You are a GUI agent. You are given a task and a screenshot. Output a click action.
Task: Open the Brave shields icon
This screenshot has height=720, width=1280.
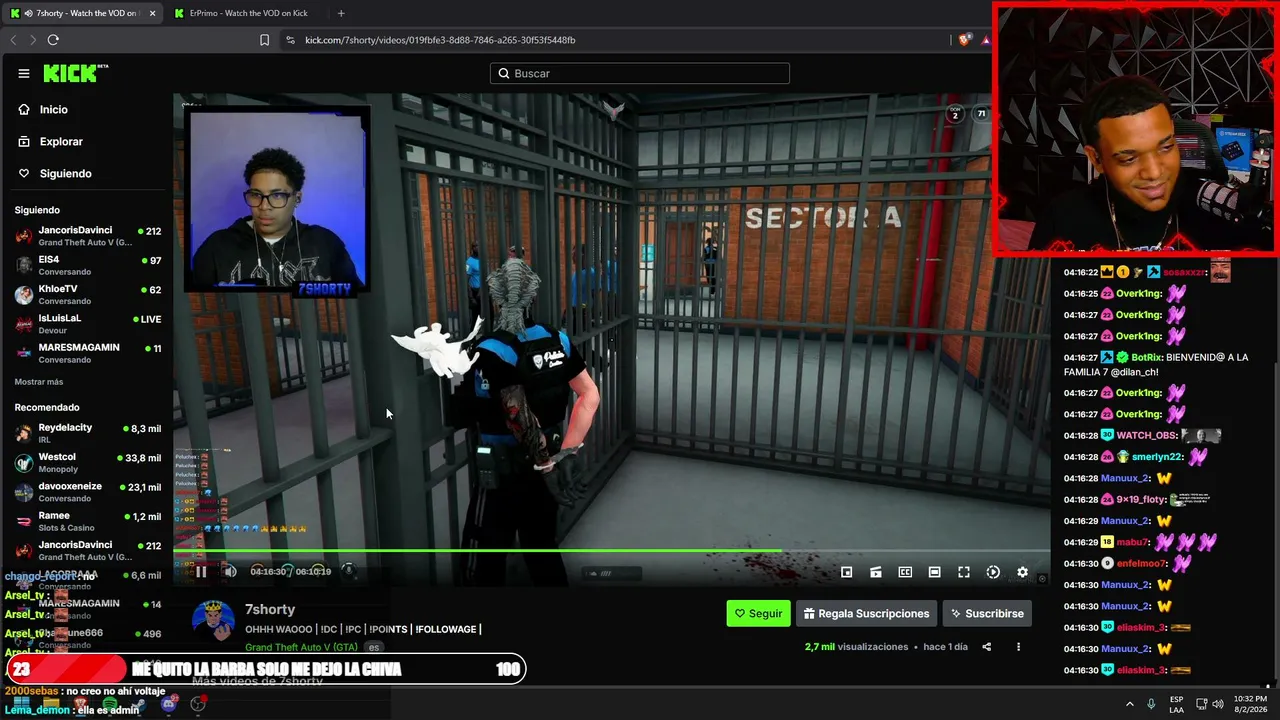[x=964, y=40]
